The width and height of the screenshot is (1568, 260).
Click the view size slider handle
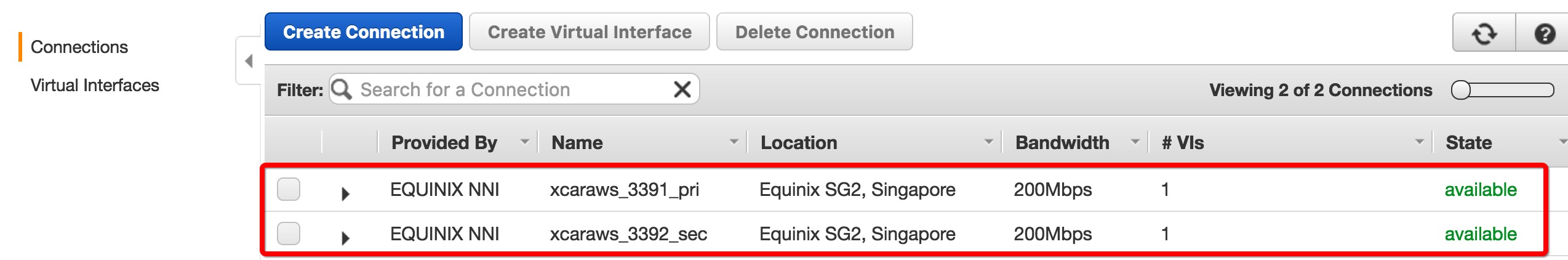point(1461,90)
